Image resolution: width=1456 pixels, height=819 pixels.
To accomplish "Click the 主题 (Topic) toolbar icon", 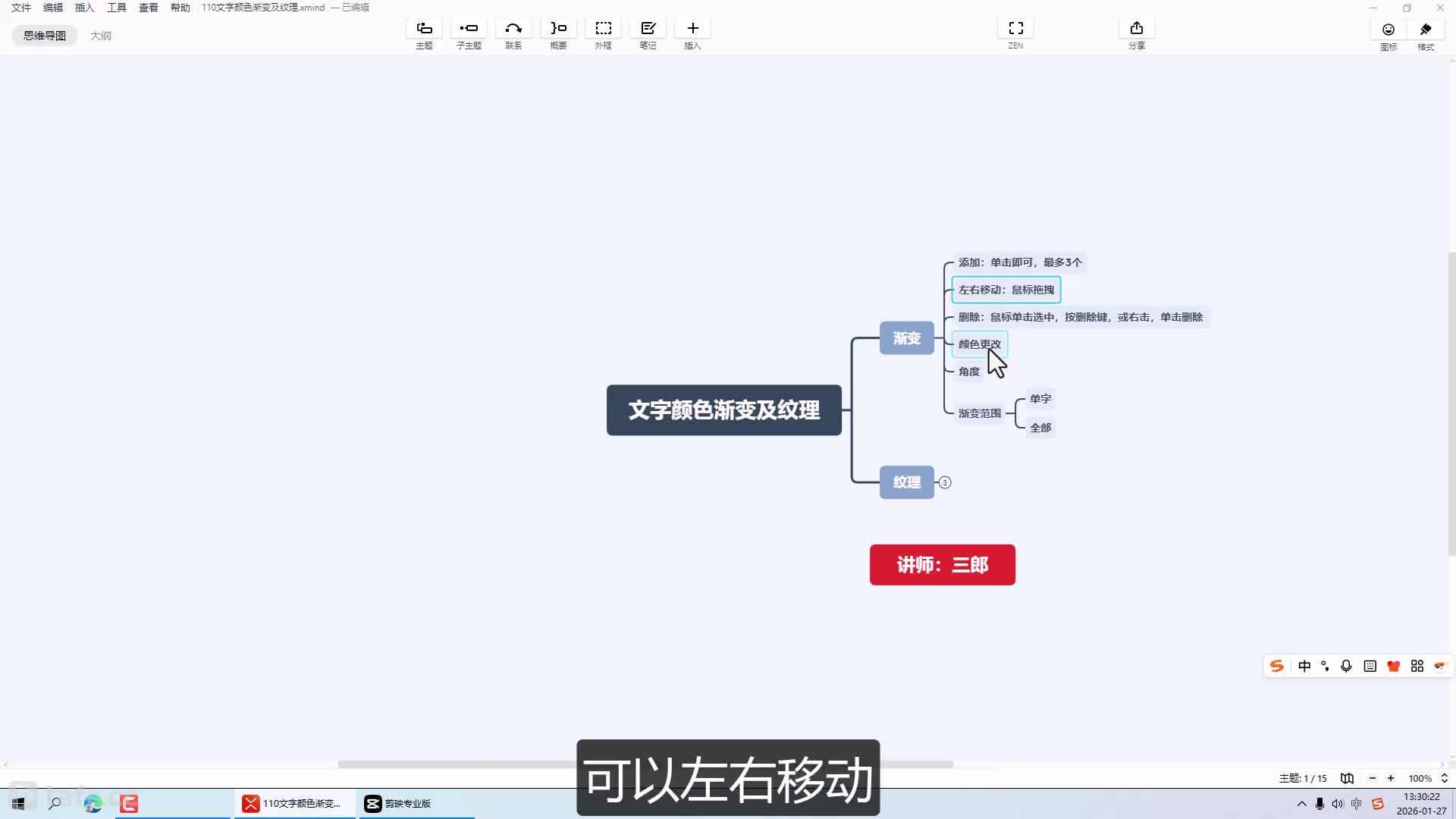I will point(424,29).
